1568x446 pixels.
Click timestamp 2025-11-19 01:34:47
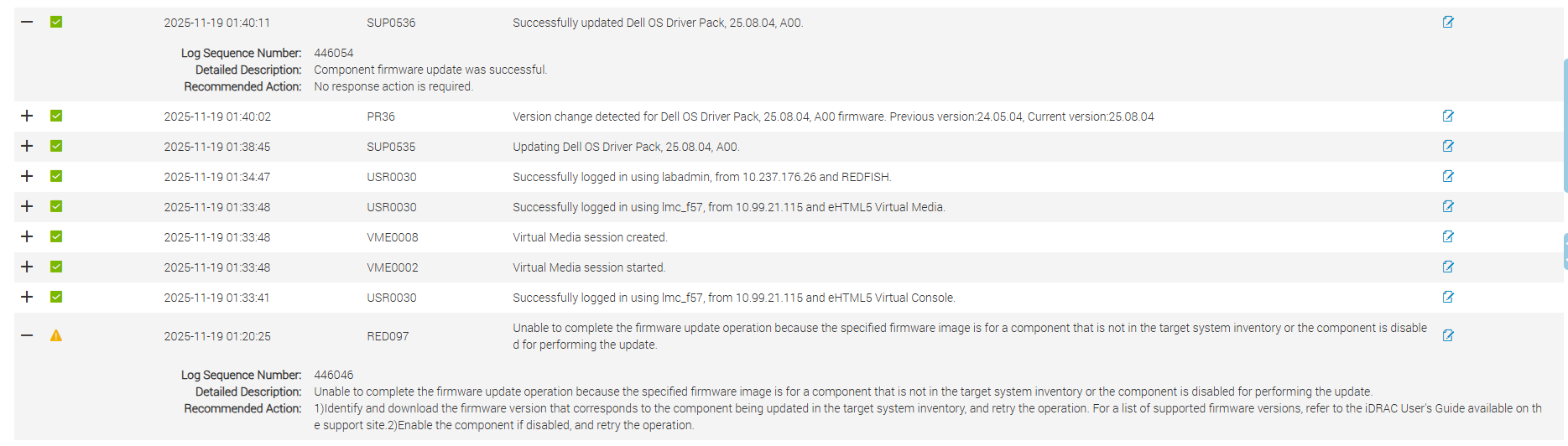pos(217,177)
